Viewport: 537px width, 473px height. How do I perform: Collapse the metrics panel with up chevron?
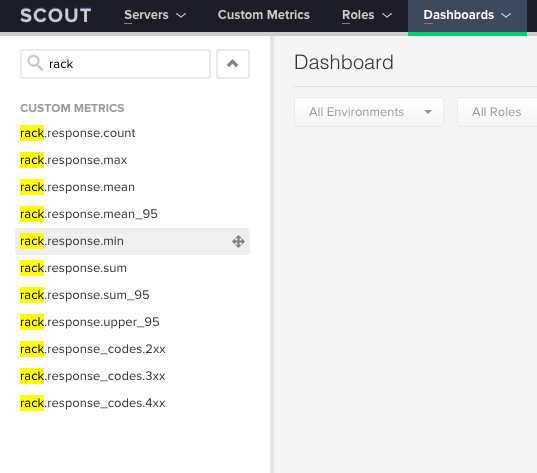[x=233, y=64]
